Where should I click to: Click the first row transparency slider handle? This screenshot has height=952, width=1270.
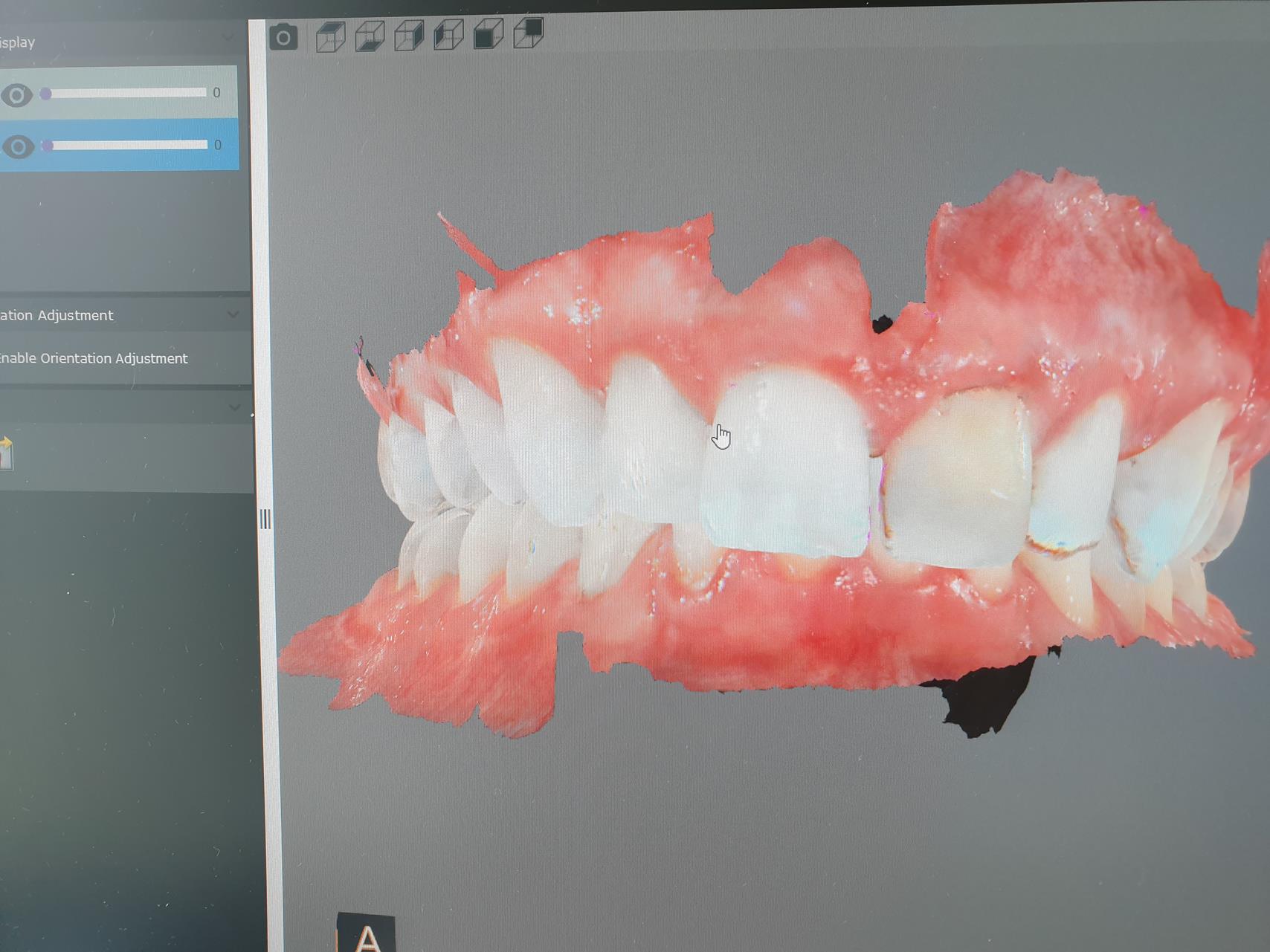click(x=46, y=94)
